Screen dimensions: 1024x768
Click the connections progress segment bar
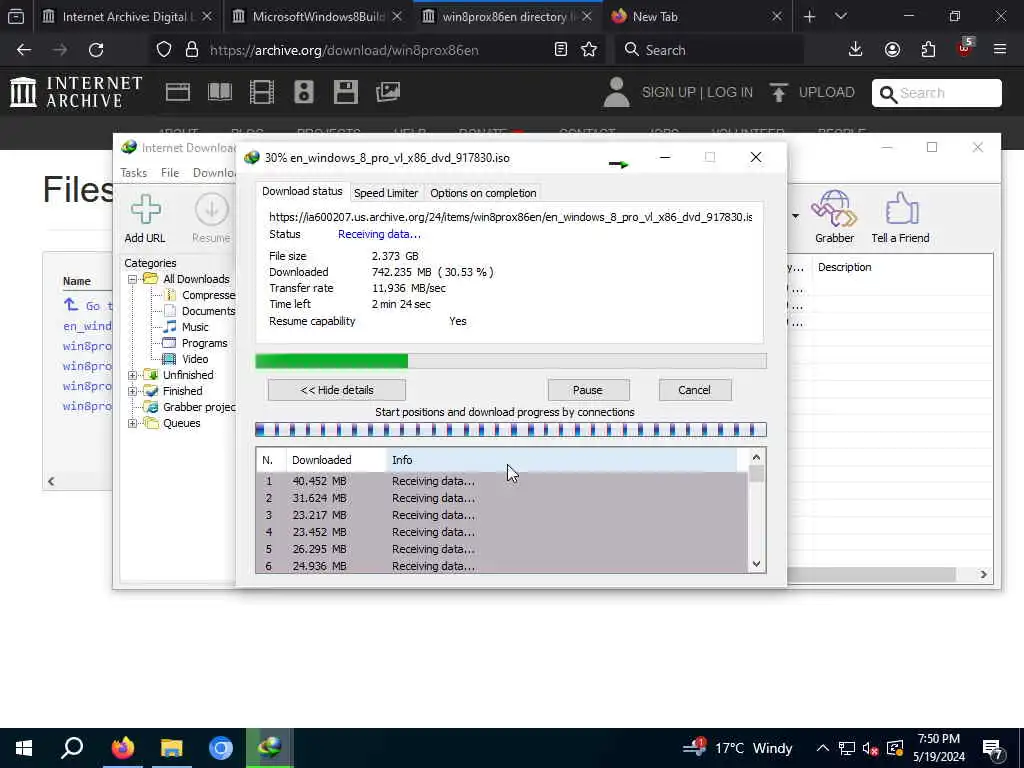(x=511, y=430)
